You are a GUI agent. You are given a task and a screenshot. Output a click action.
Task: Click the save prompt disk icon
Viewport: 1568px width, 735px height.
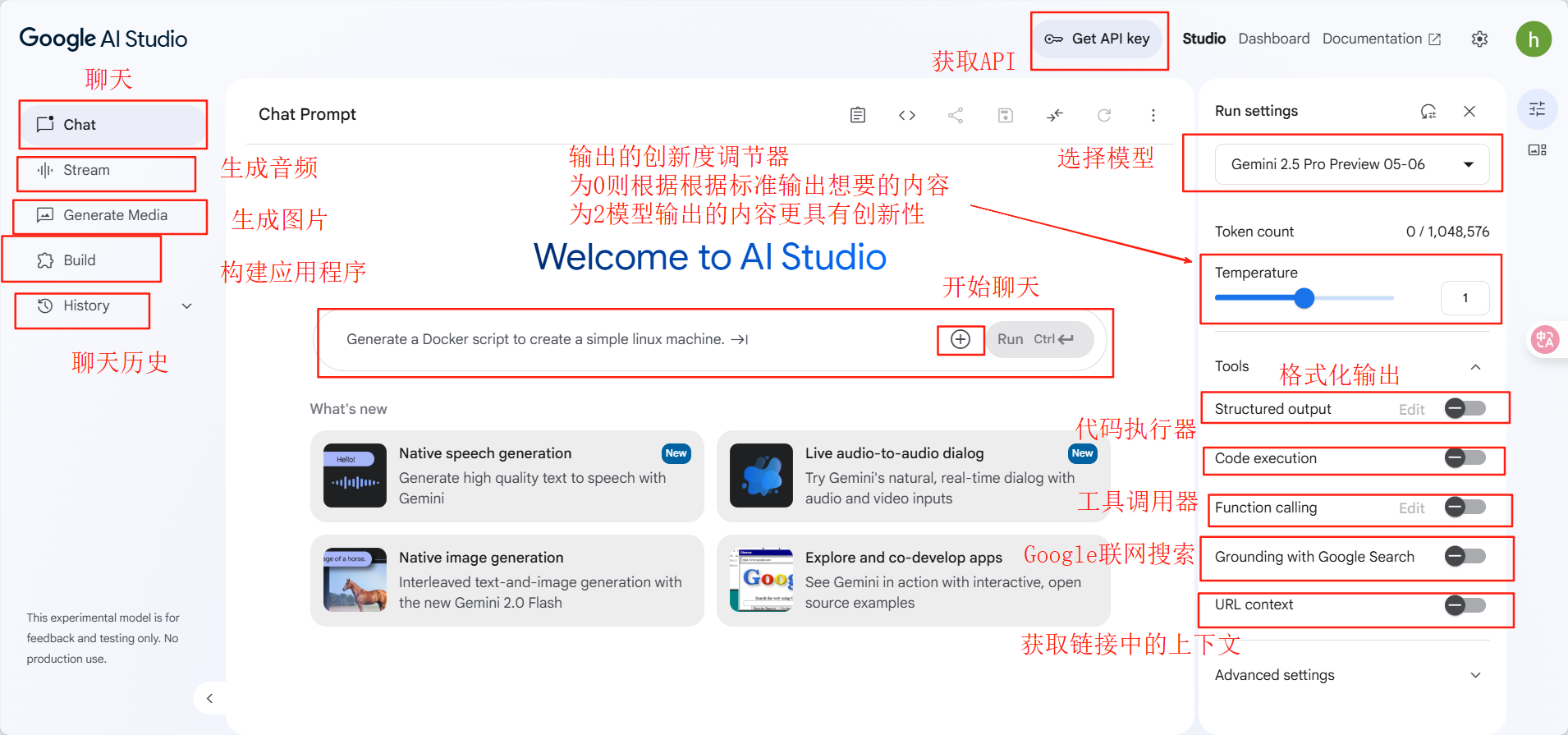[1006, 115]
